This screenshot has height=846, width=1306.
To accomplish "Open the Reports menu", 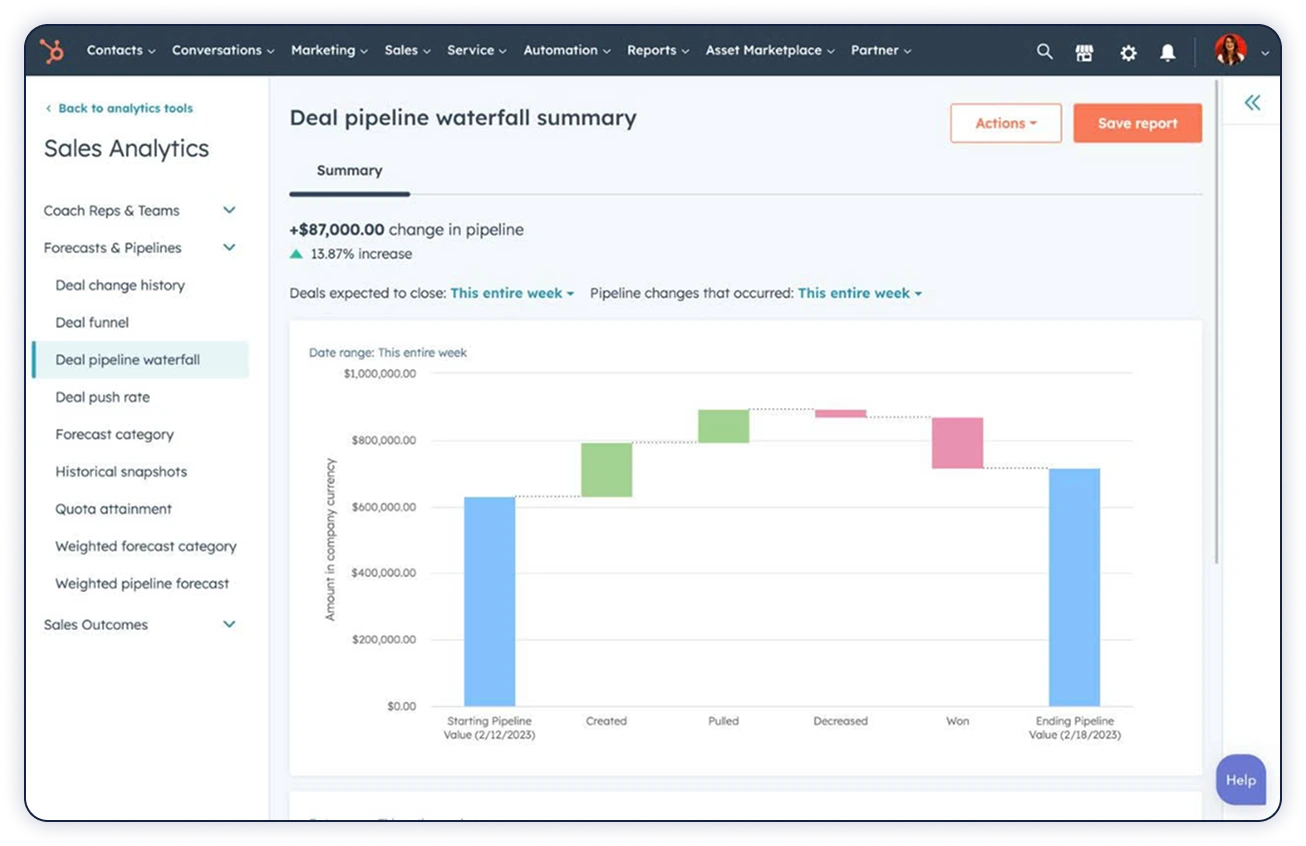I will (658, 50).
